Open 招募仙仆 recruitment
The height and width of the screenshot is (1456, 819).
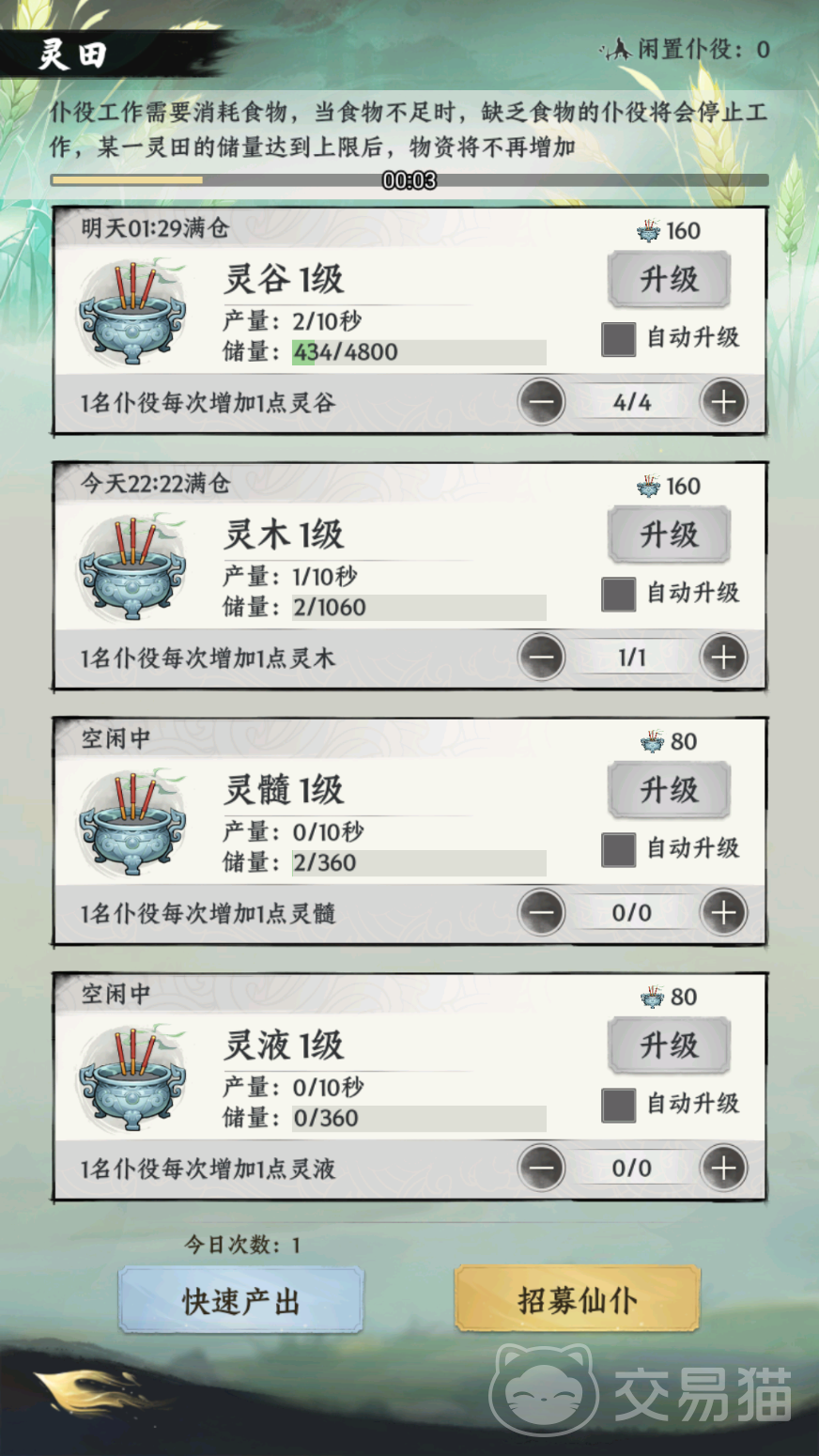click(578, 1299)
